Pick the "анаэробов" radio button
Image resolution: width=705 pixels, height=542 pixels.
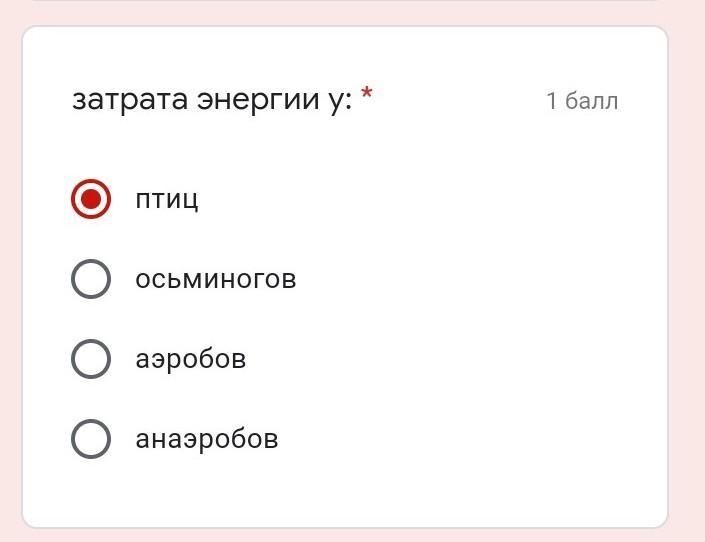91,439
